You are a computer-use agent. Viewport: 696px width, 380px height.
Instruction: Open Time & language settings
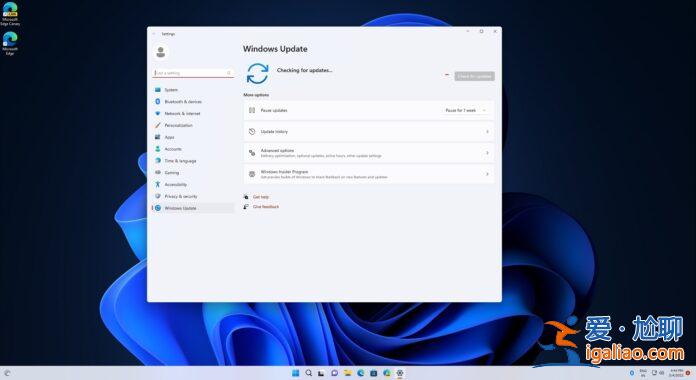click(x=193, y=161)
